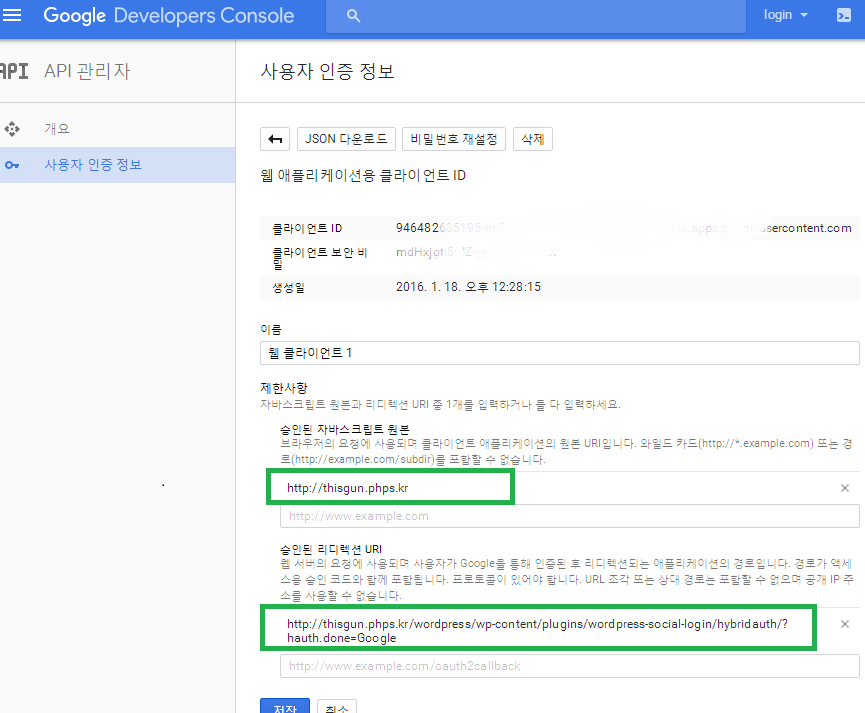The height and width of the screenshot is (713, 865).
Task: Click the back arrow button
Action: tap(275, 139)
